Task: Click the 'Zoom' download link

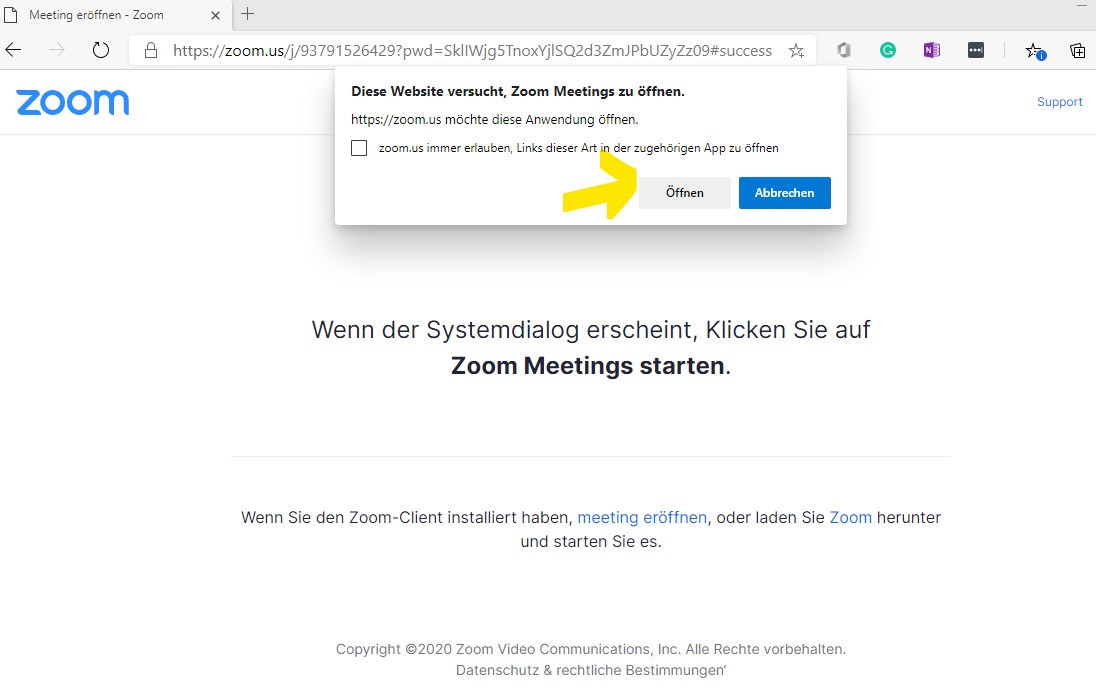Action: [x=850, y=517]
